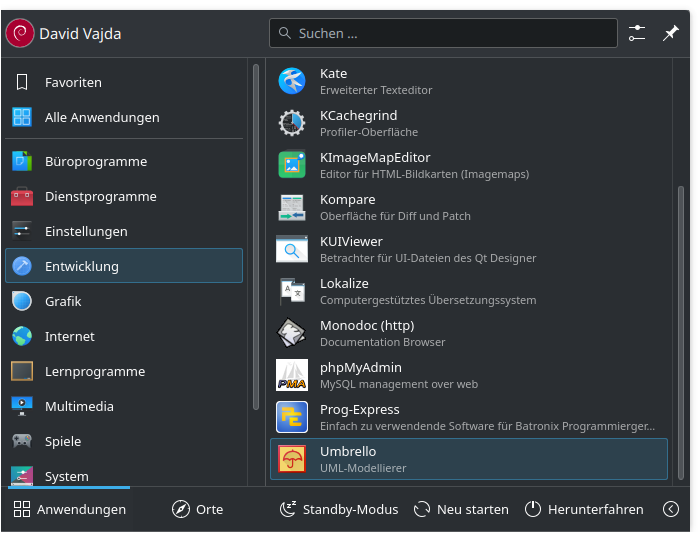The height and width of the screenshot is (533, 700).
Task: Click the Internet globe icon
Action: pos(22,336)
